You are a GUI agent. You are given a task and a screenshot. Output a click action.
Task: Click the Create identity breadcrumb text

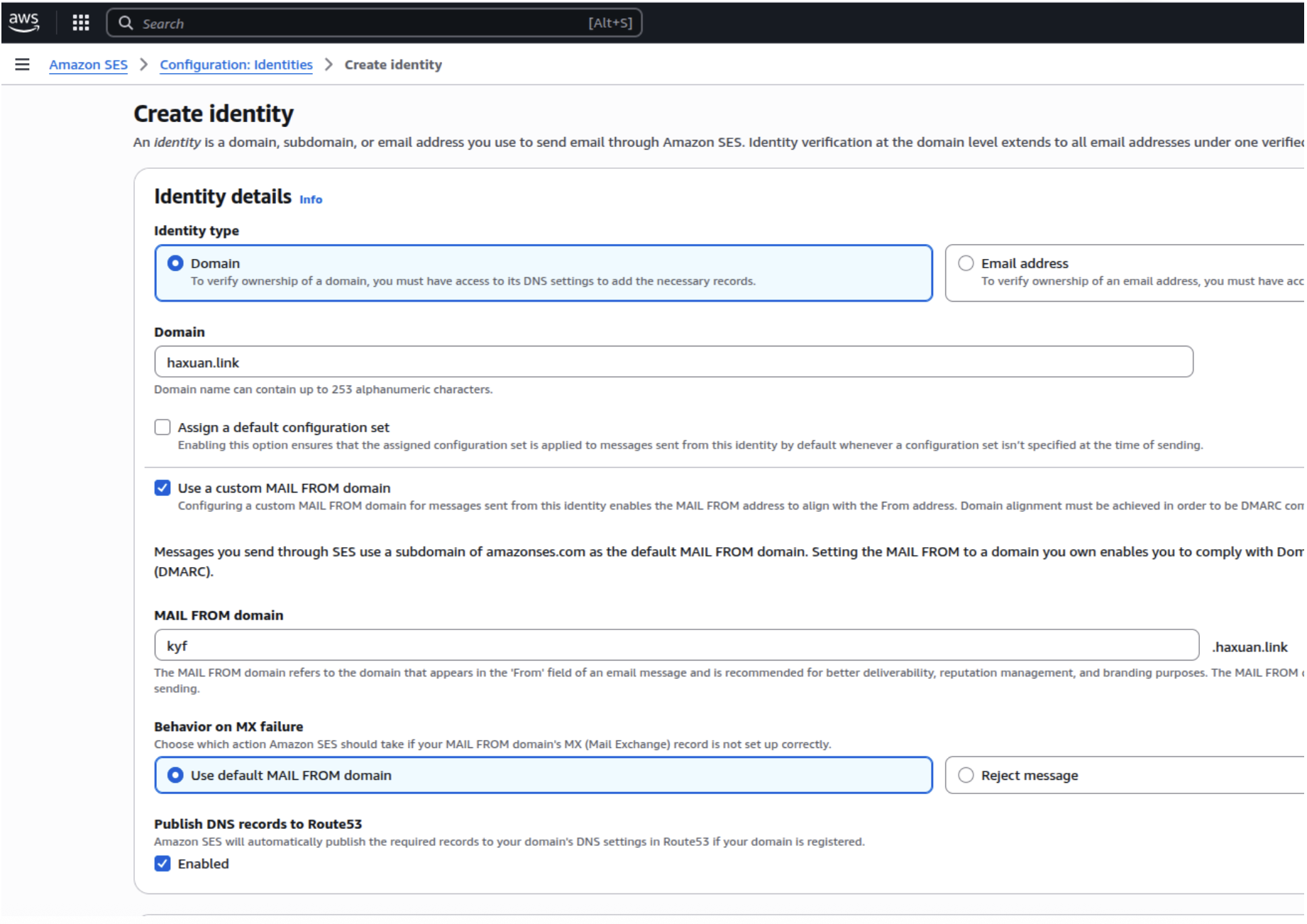393,65
